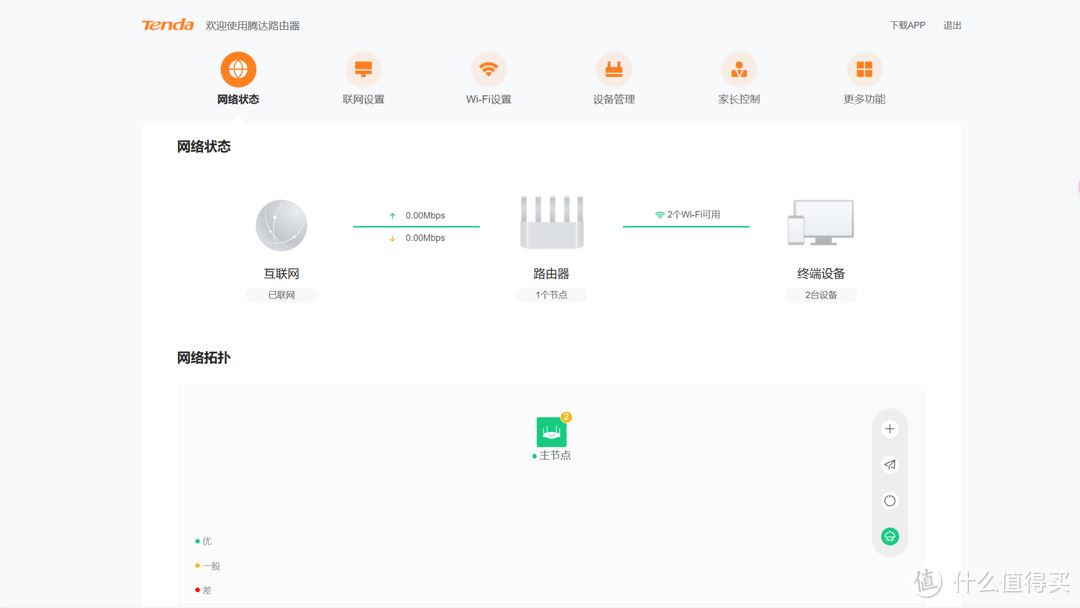Viewport: 1080px width, 608px height.
Task: Open the 网络状态 globe icon
Action: (238, 70)
